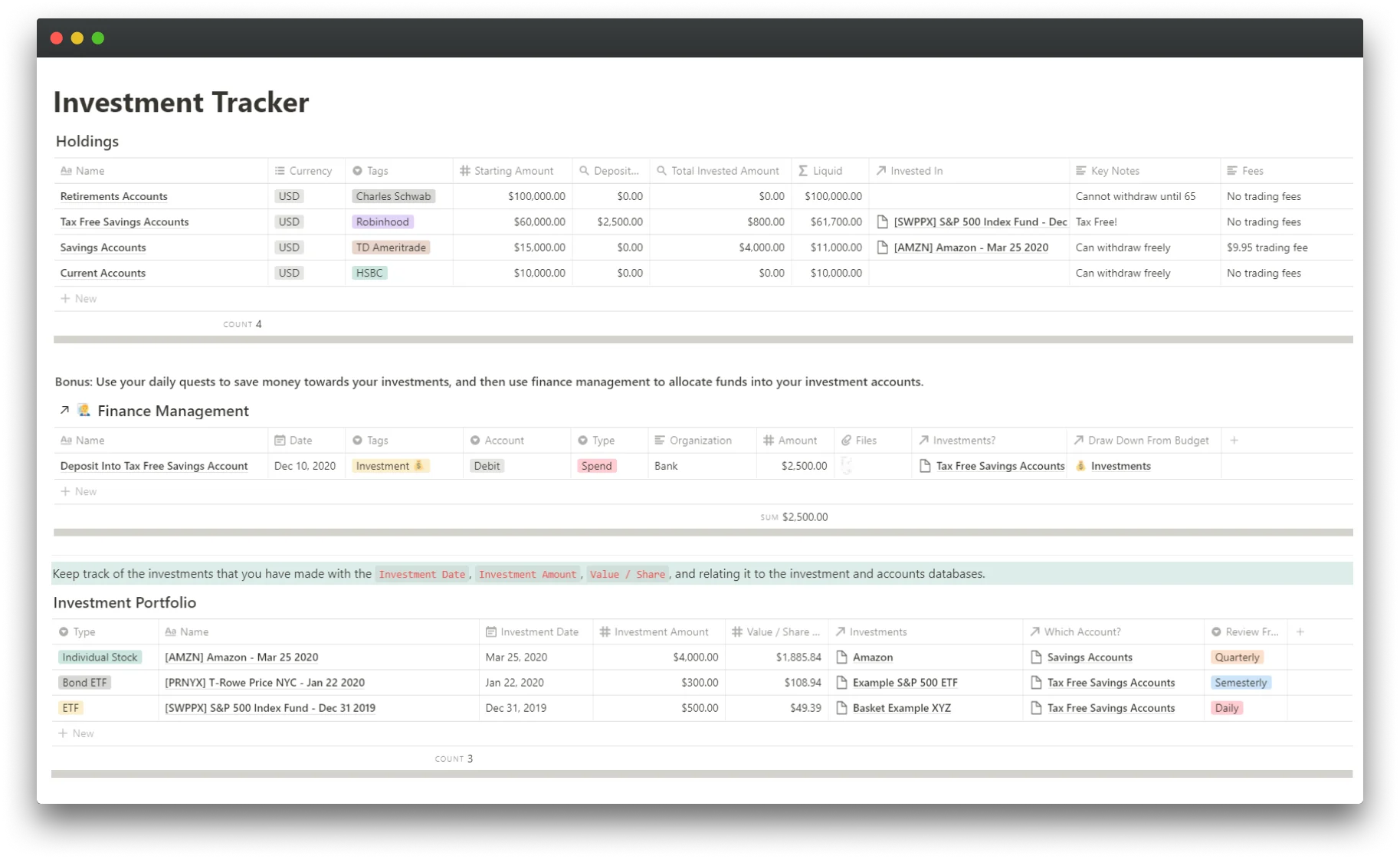
Task: Click the Quarterly review tag
Action: point(1237,657)
